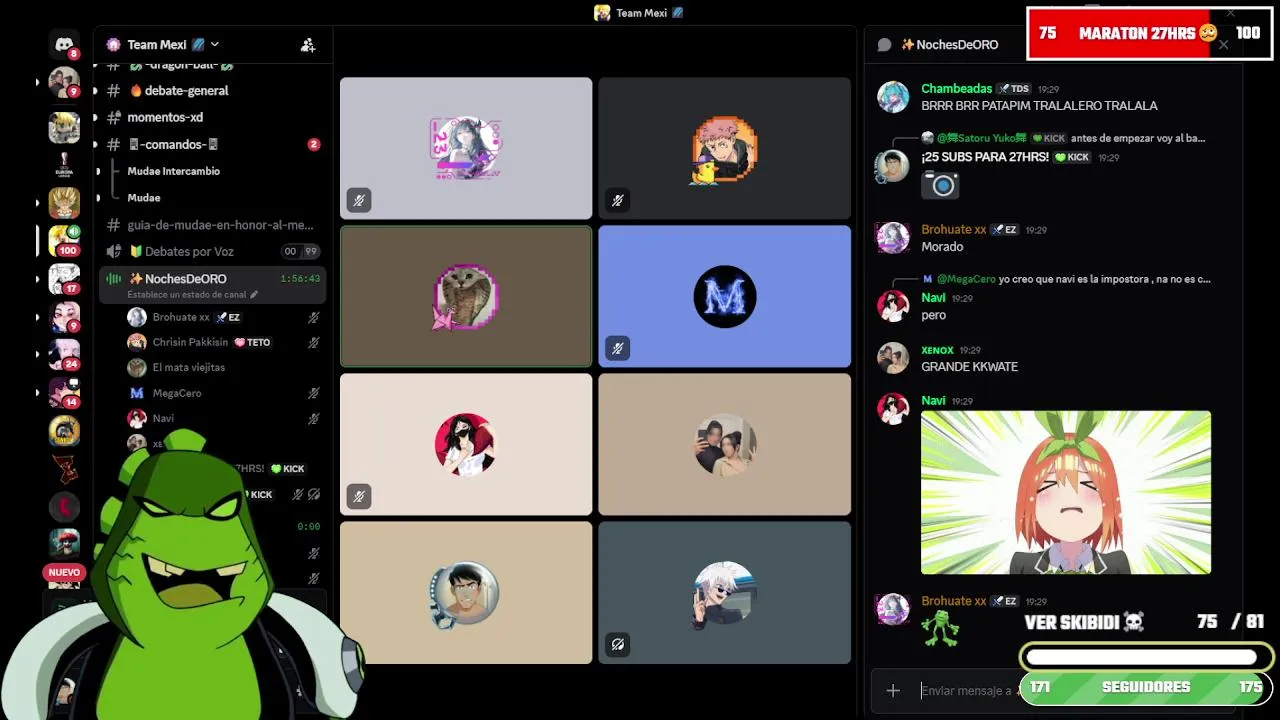The height and width of the screenshot is (720, 1280).
Task: Click muted mic icon beside Brohuate xx
Action: [314, 317]
